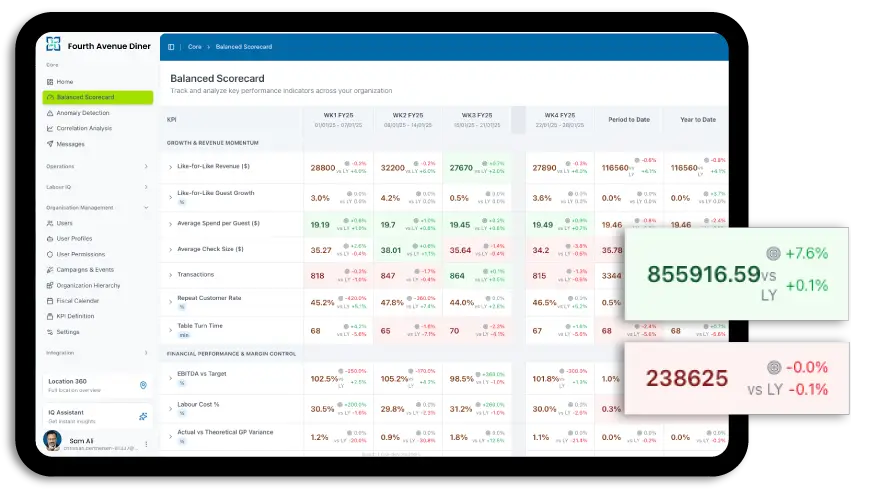Screen dimensions: 883x489
Task: Click the Anomaly Detection warning icon
Action: [x=50, y=113]
